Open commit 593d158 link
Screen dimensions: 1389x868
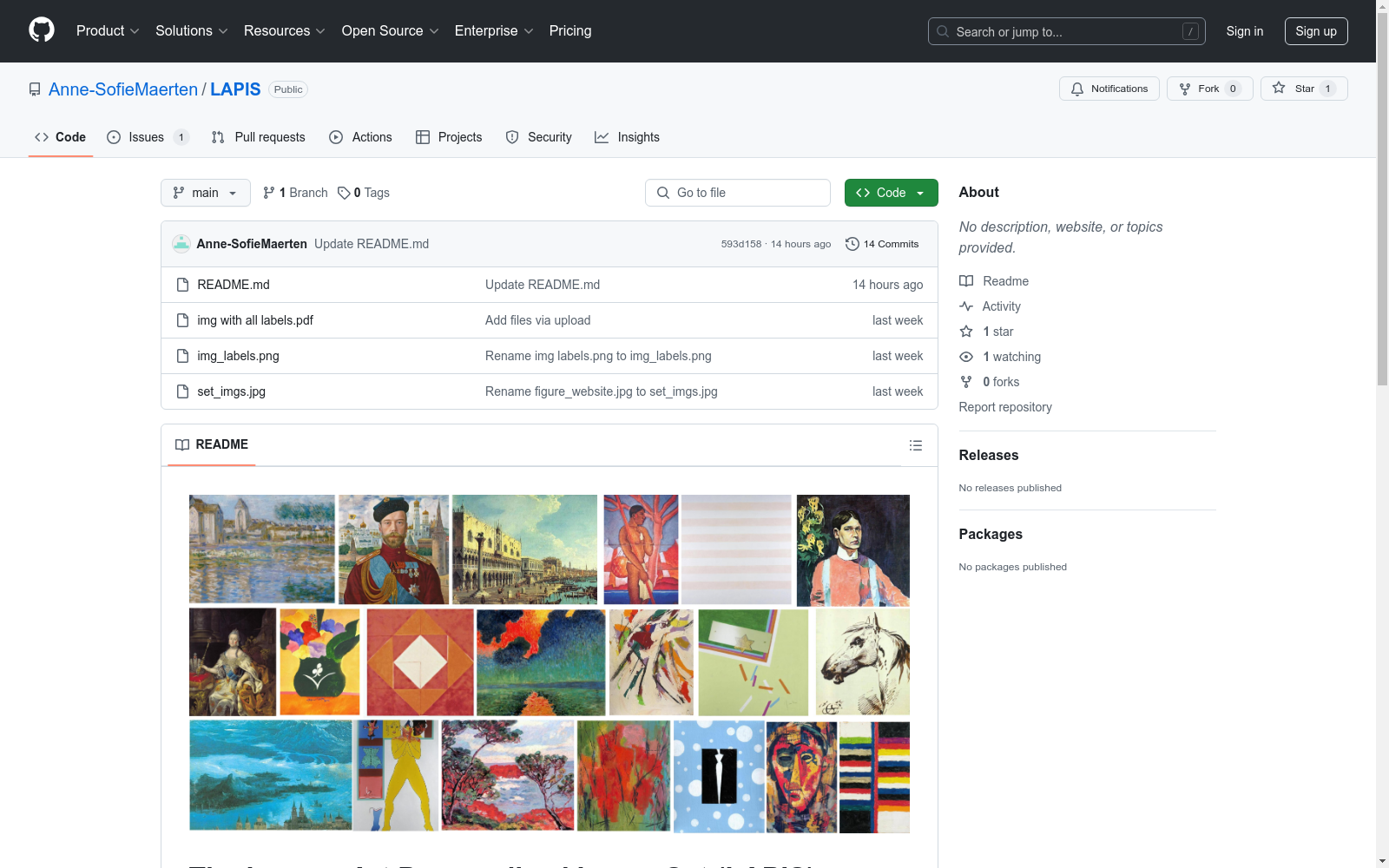[741, 244]
